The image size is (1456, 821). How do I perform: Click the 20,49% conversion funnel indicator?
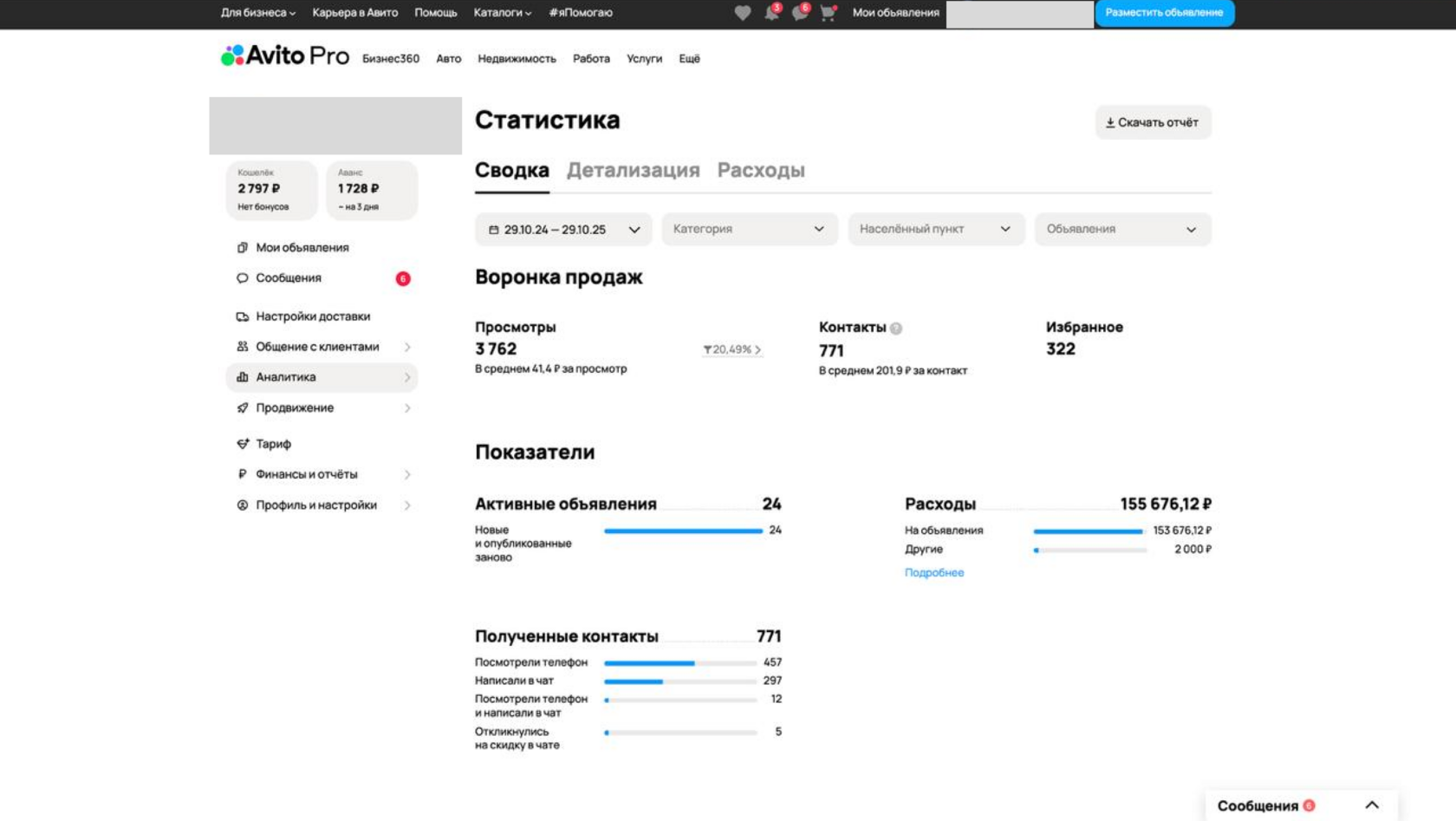coord(732,349)
